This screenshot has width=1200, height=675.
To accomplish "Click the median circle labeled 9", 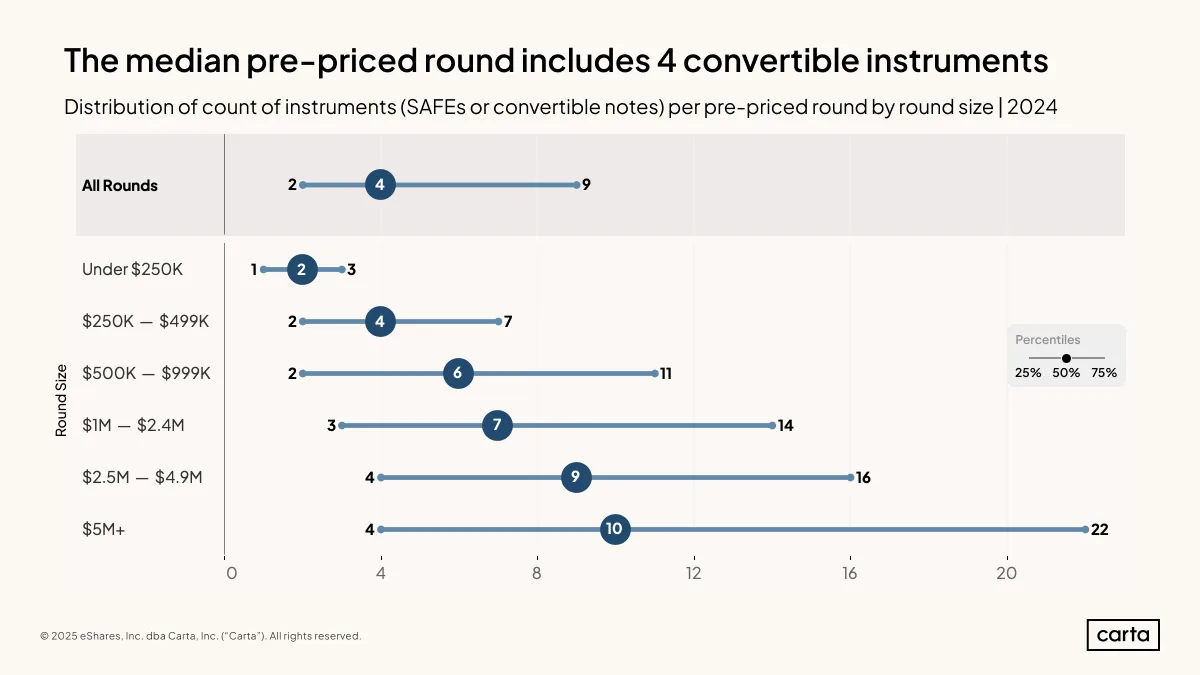I will [575, 477].
